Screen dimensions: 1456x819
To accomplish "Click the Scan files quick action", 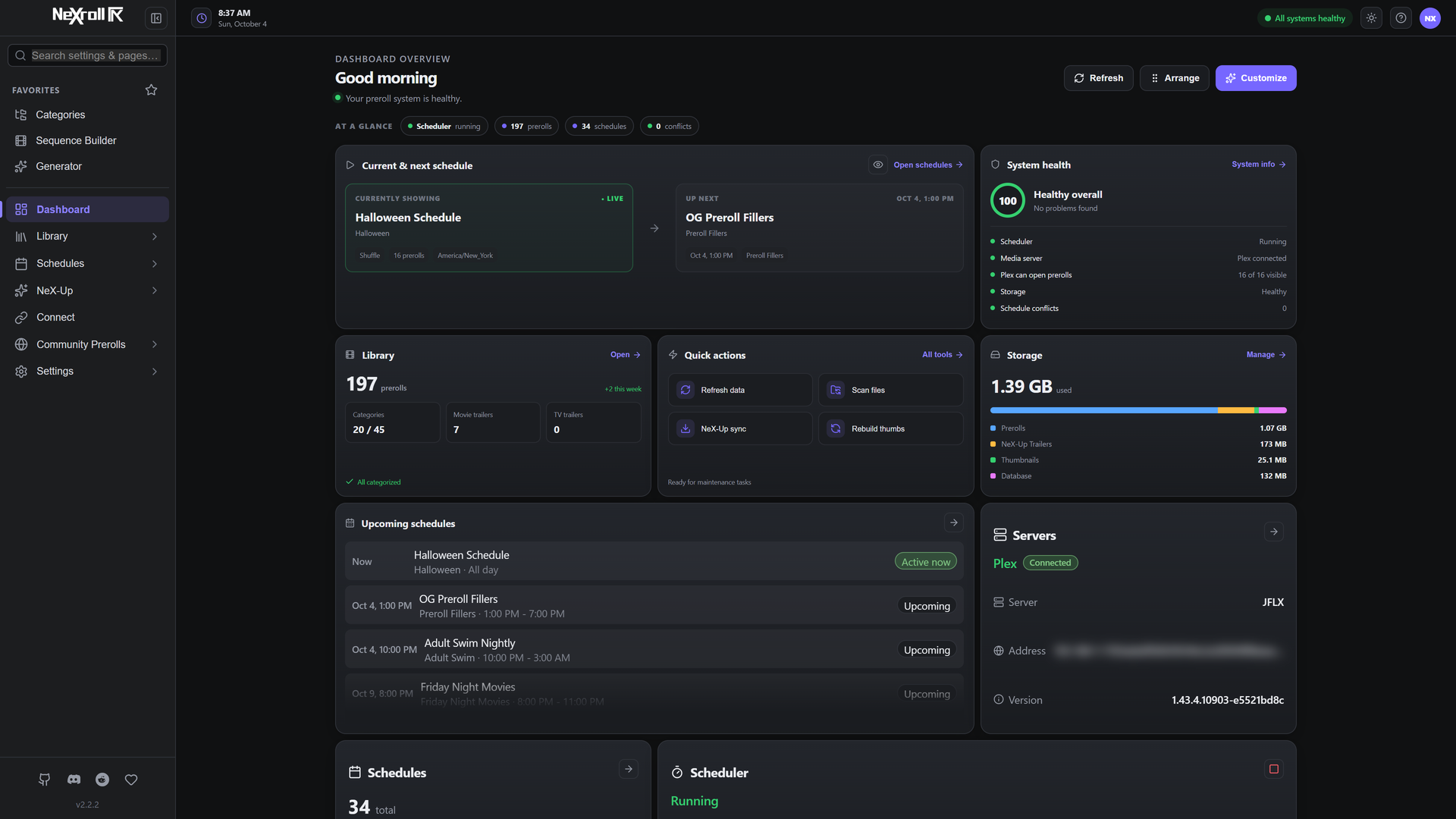I will [x=891, y=390].
